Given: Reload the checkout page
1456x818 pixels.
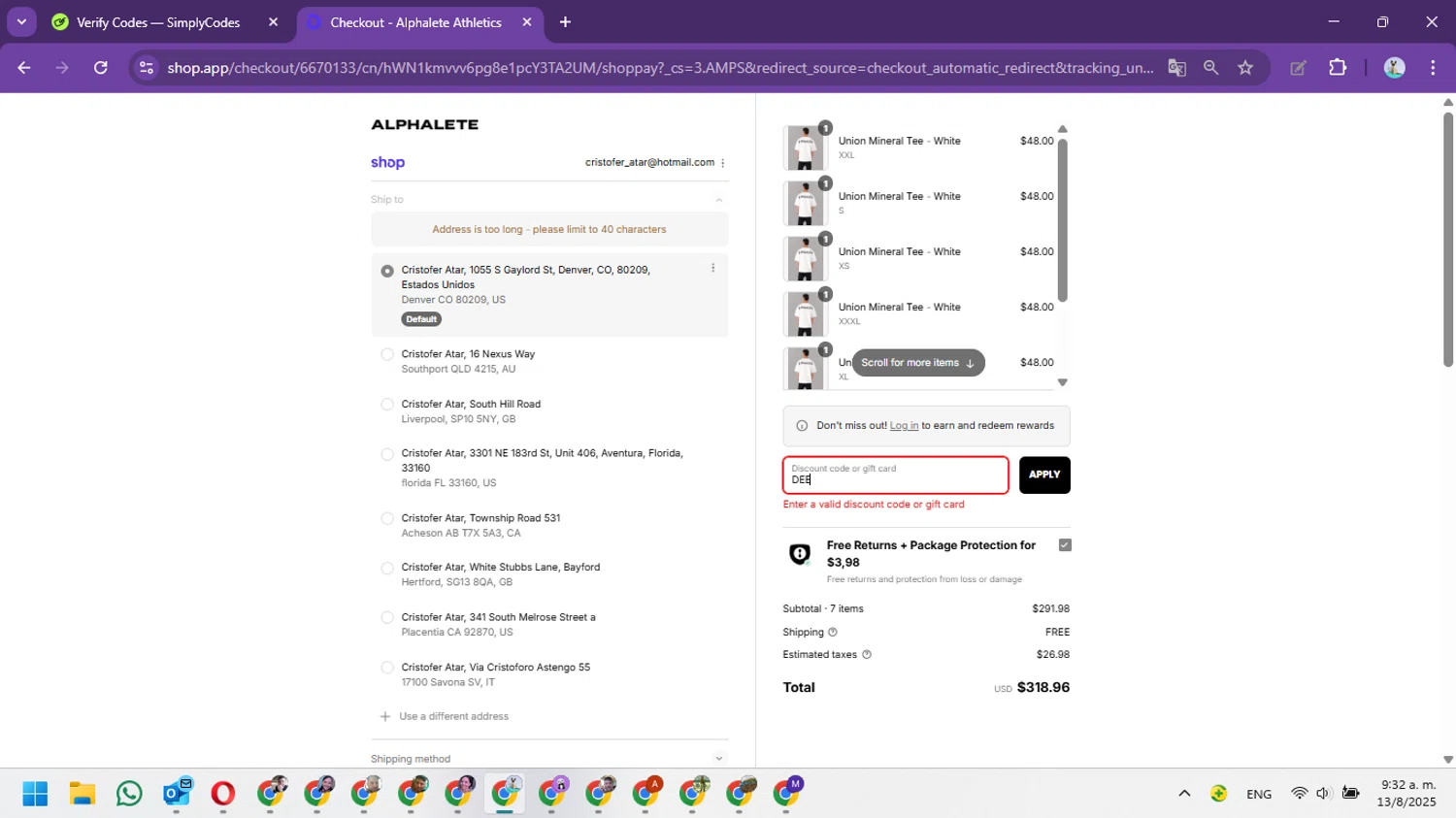Looking at the screenshot, I should coord(101,68).
